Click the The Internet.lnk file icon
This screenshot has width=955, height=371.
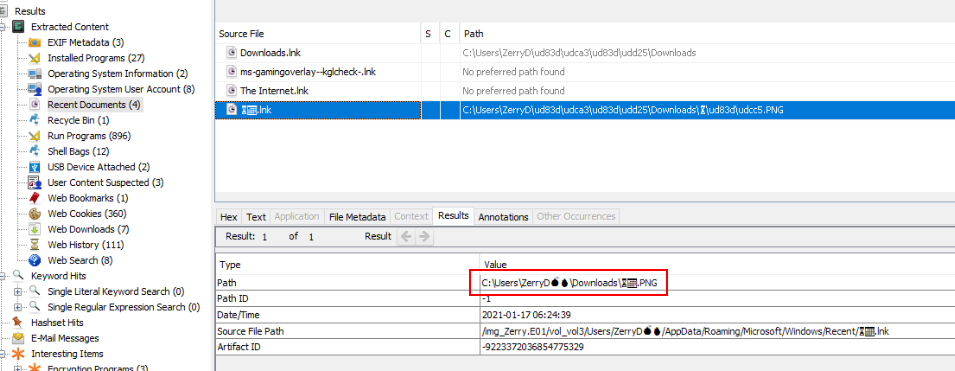click(231, 90)
